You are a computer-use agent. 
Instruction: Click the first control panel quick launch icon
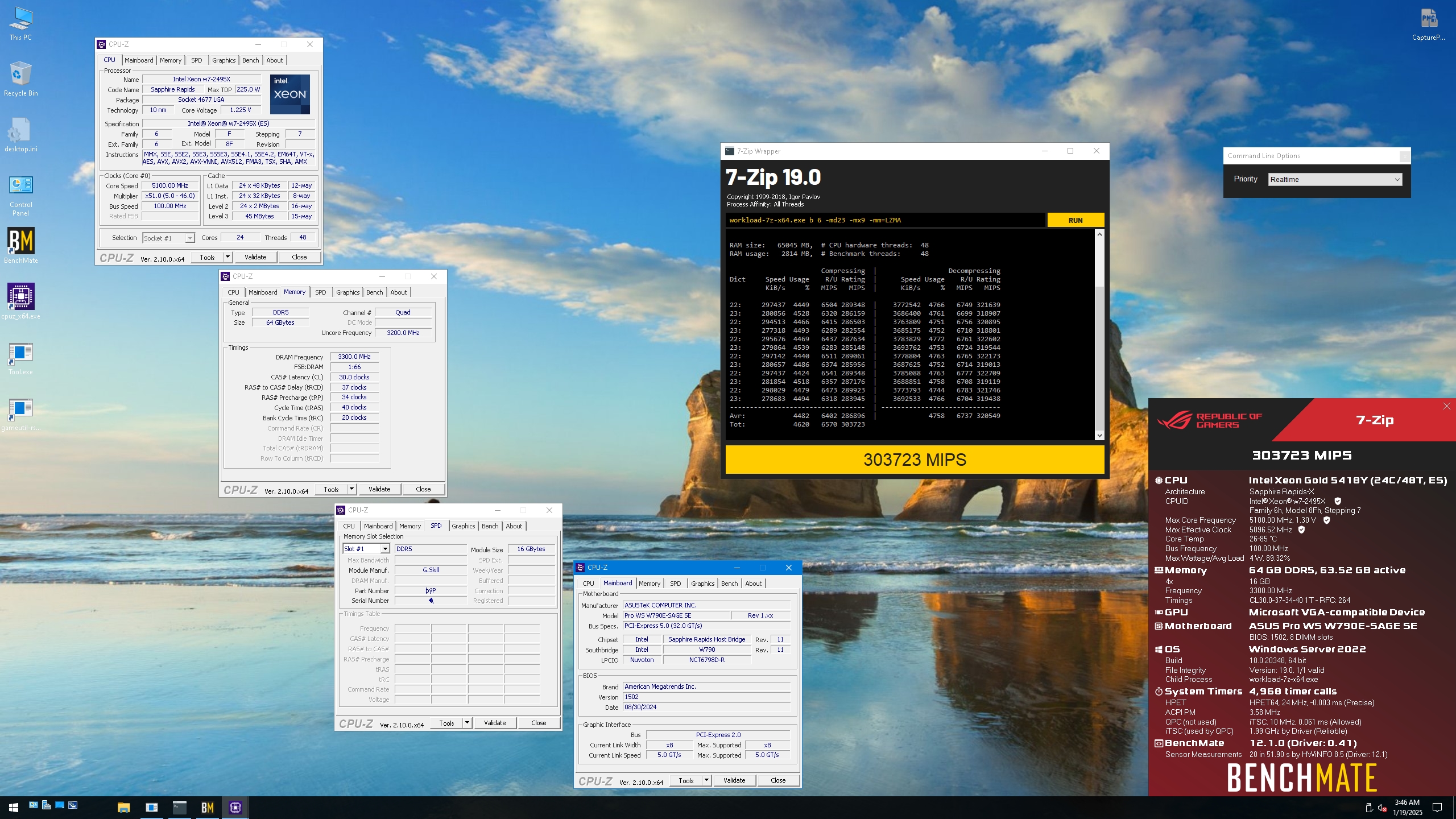[34, 805]
